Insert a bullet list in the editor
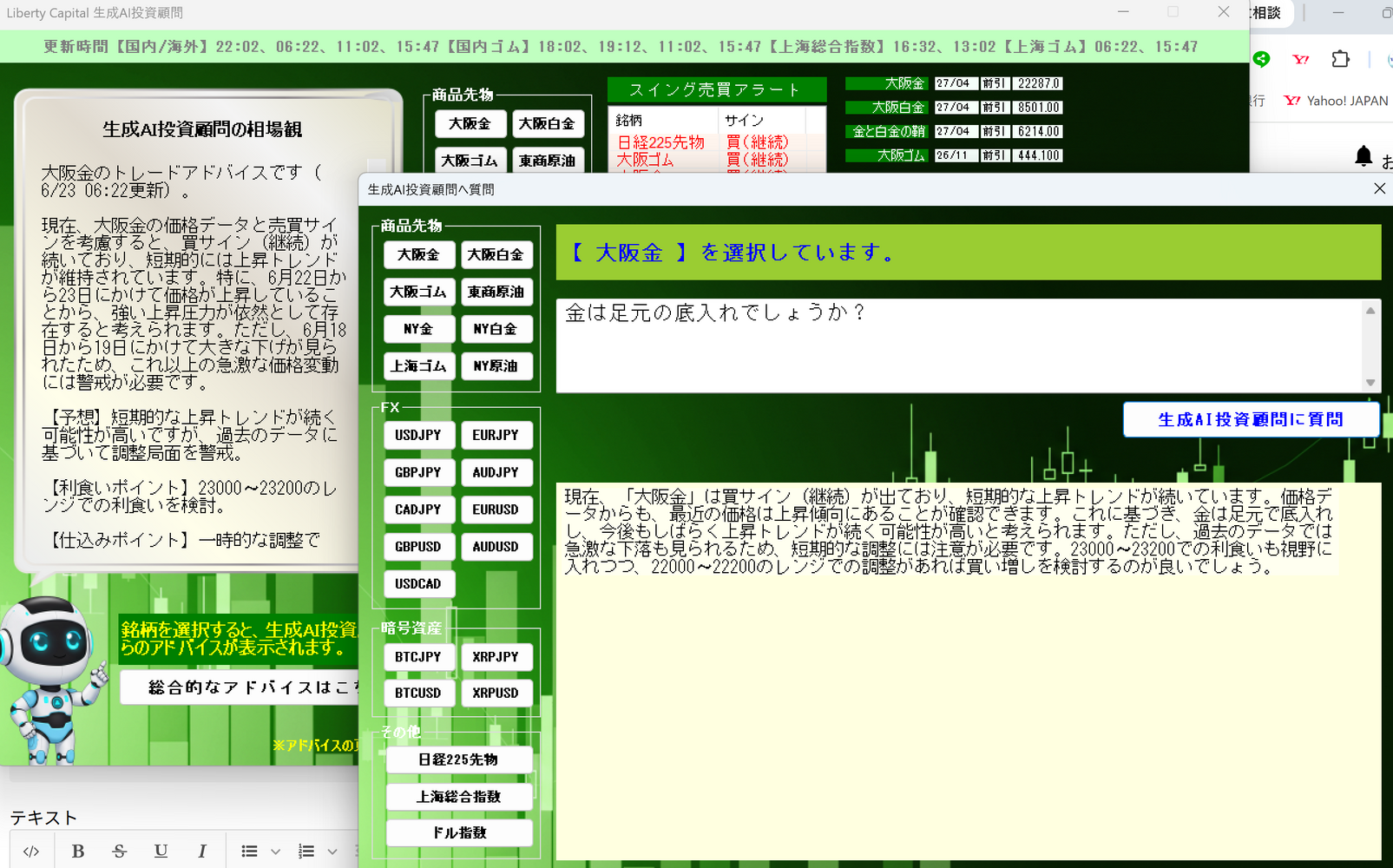 point(250,851)
